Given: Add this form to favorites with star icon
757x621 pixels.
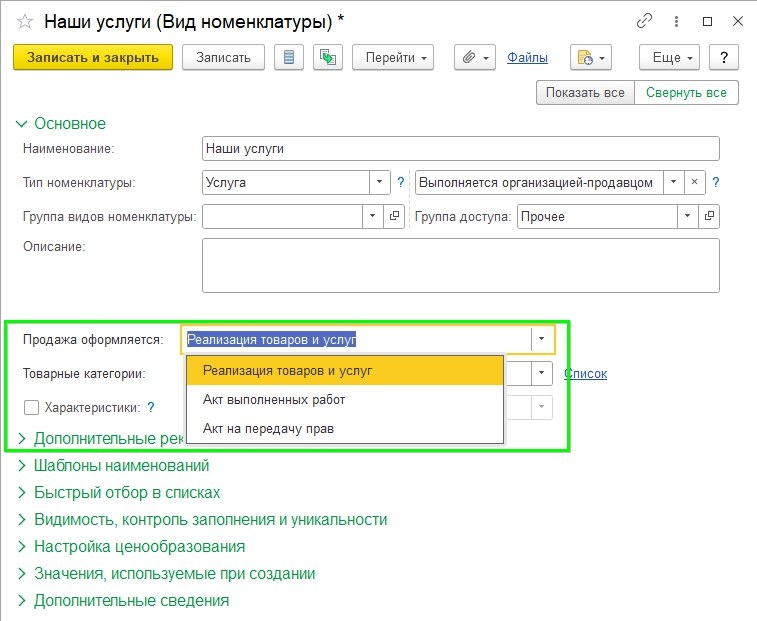Looking at the screenshot, I should coord(25,22).
